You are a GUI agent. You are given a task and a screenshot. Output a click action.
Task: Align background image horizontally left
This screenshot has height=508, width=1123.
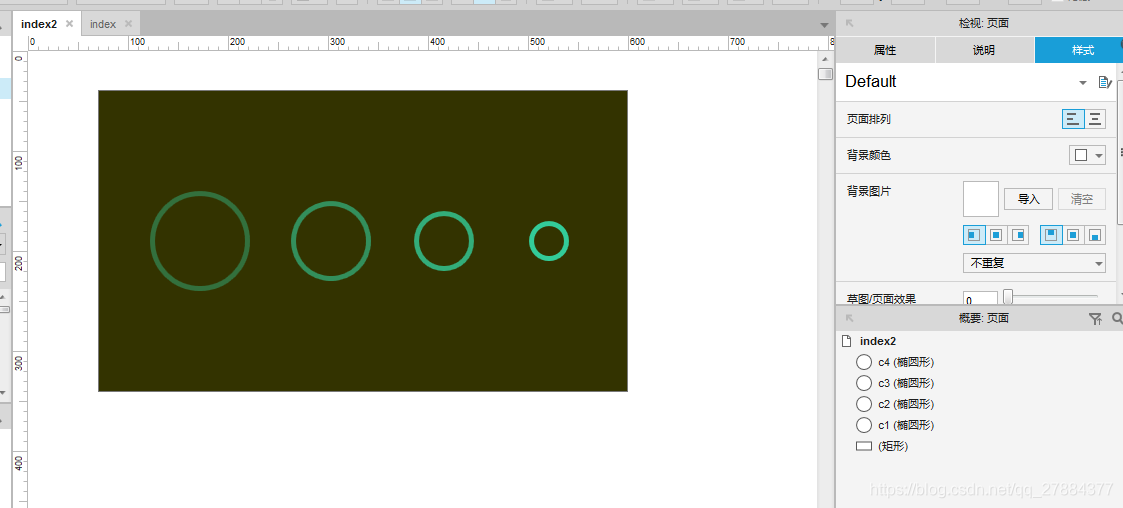pyautogui.click(x=974, y=234)
